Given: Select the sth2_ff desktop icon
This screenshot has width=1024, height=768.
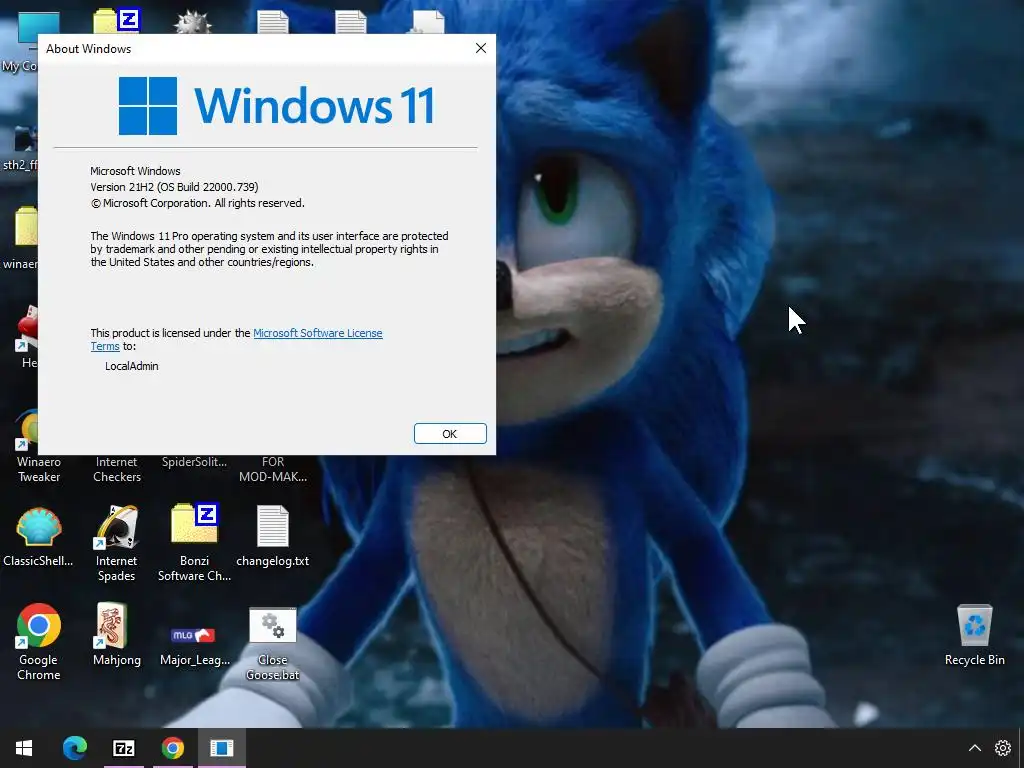Looking at the screenshot, I should (20, 149).
